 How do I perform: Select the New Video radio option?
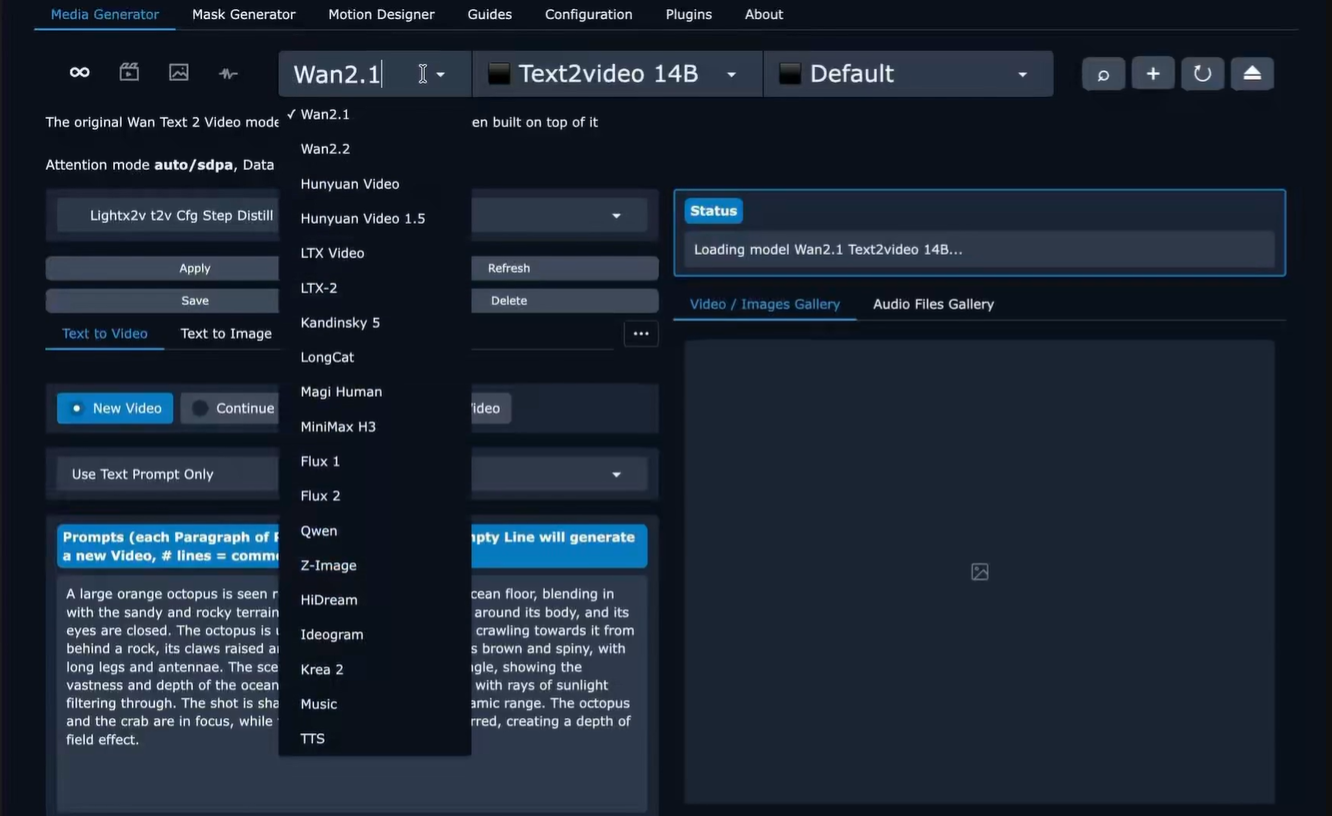pos(115,408)
